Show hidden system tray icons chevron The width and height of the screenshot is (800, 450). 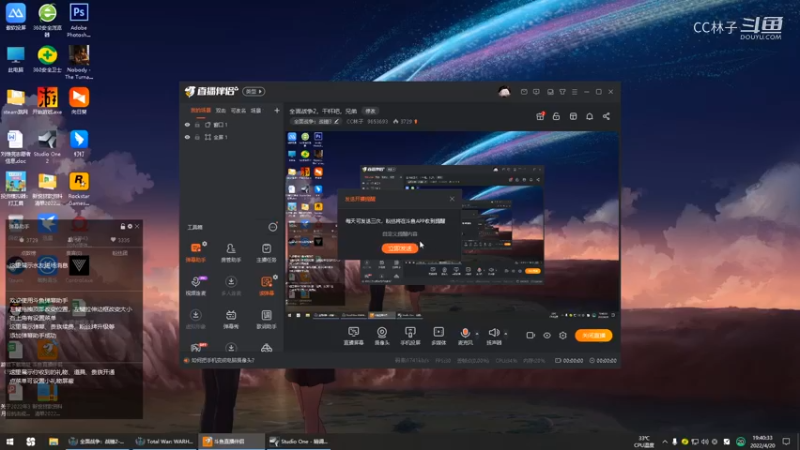click(x=664, y=441)
